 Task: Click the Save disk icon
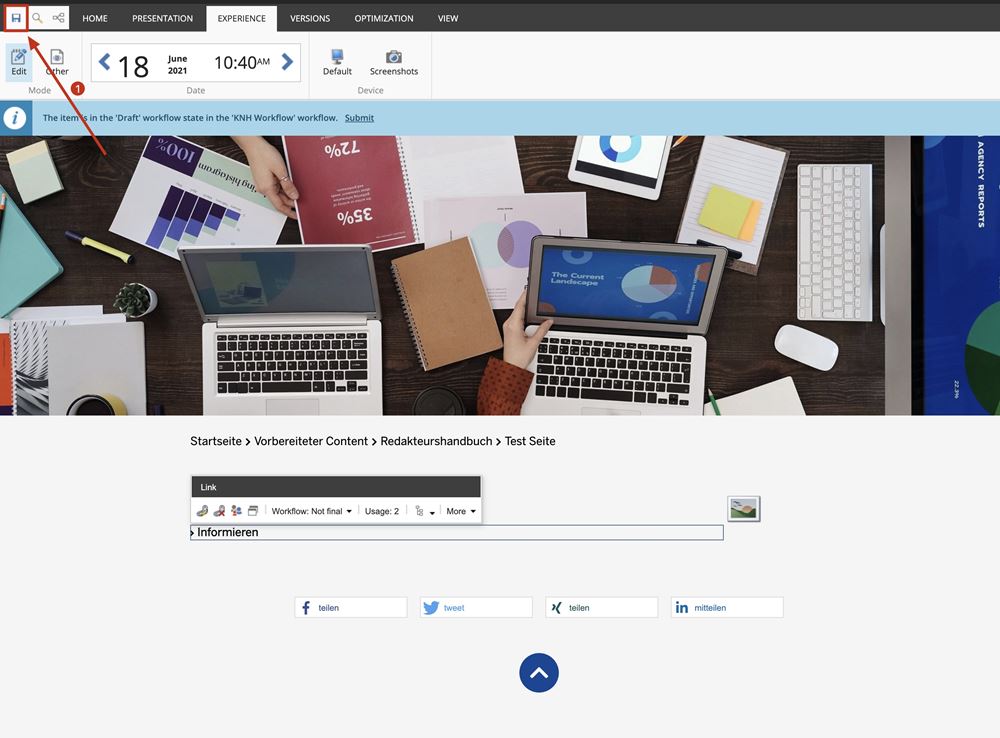coord(16,18)
